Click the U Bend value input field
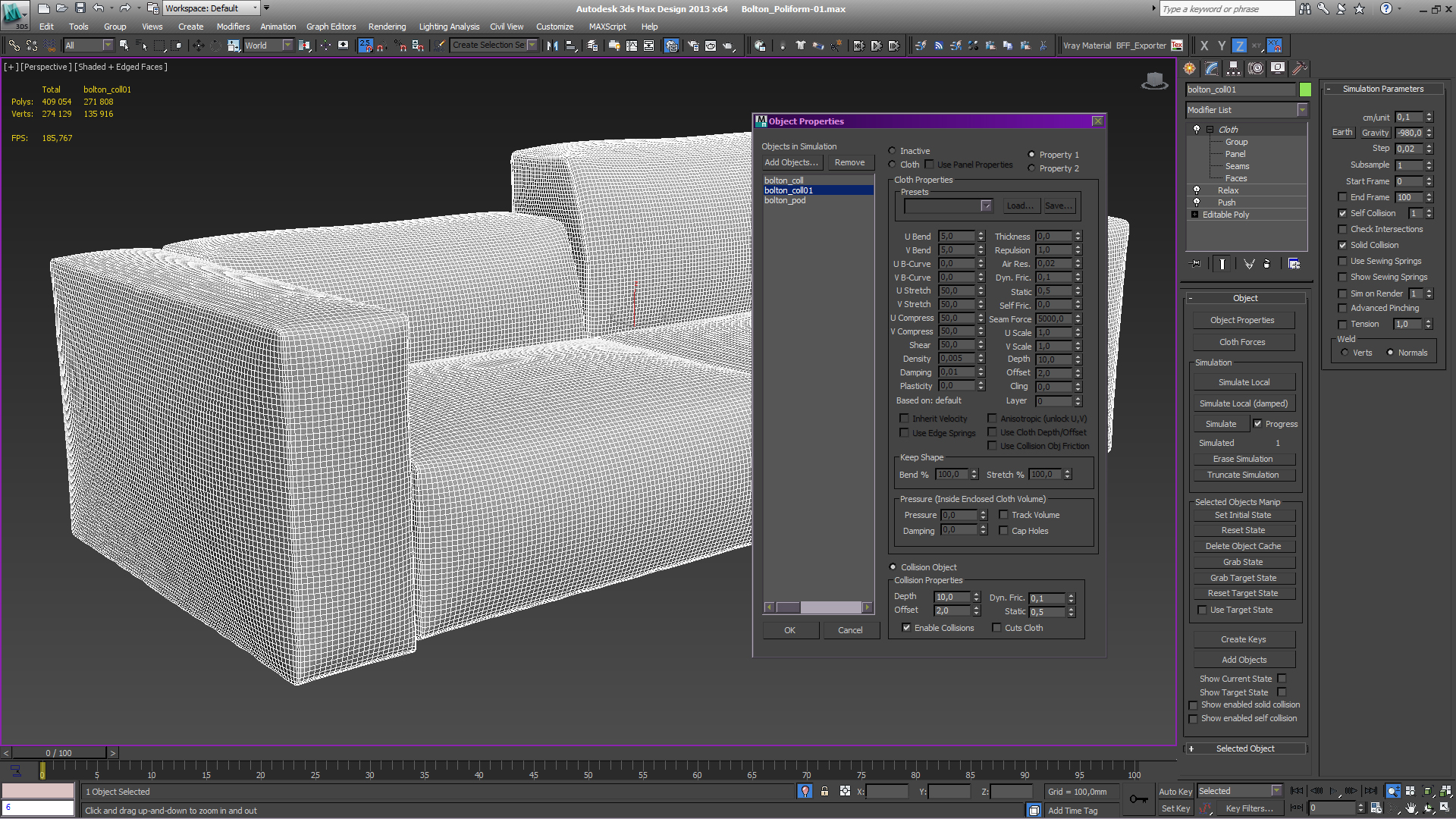The height and width of the screenshot is (819, 1456). pyautogui.click(x=955, y=235)
